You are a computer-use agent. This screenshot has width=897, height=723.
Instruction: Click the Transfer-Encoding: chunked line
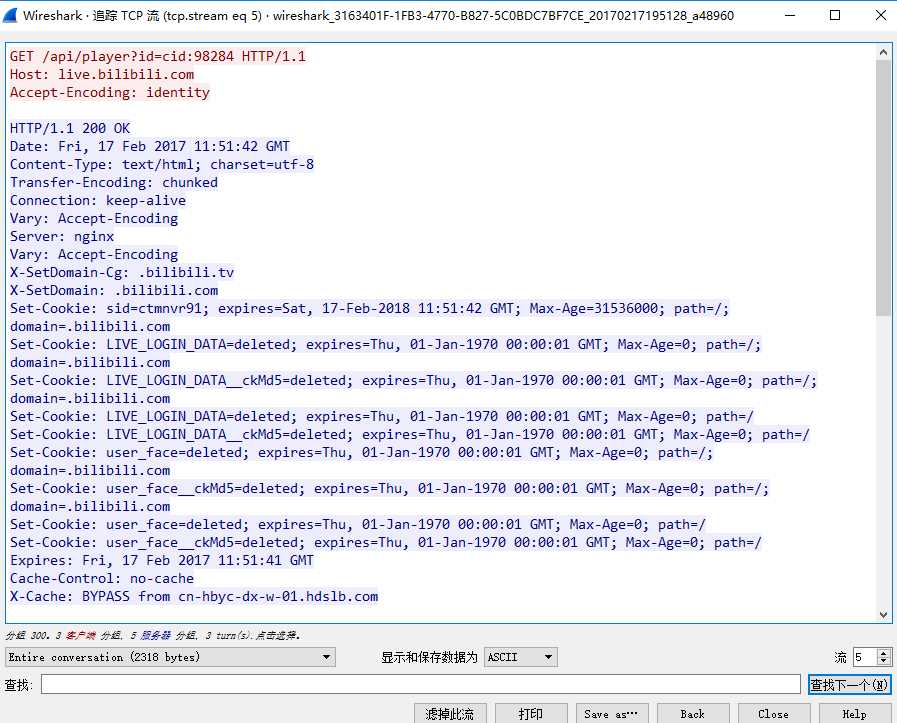point(114,182)
